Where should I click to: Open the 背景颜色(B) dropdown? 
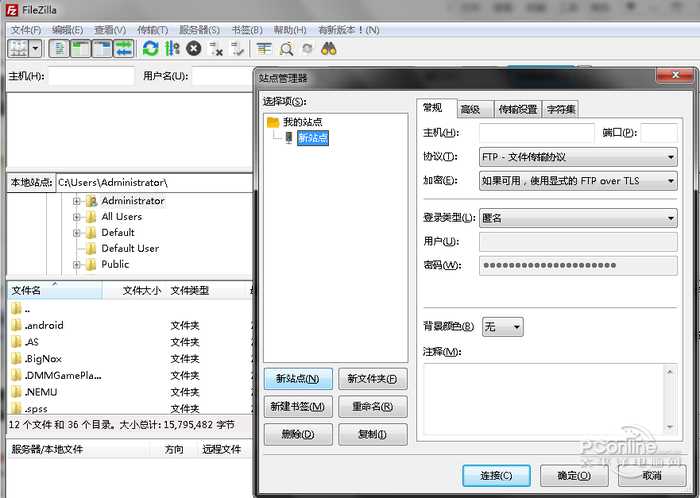(x=503, y=327)
